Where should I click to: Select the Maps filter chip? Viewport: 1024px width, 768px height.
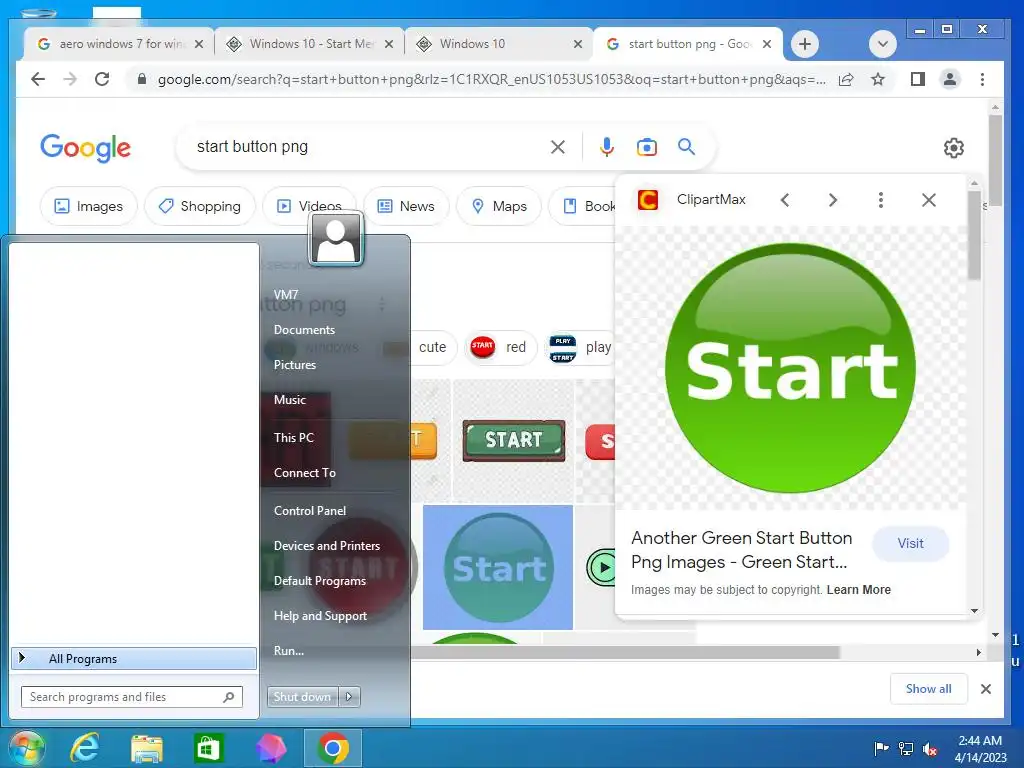(499, 206)
